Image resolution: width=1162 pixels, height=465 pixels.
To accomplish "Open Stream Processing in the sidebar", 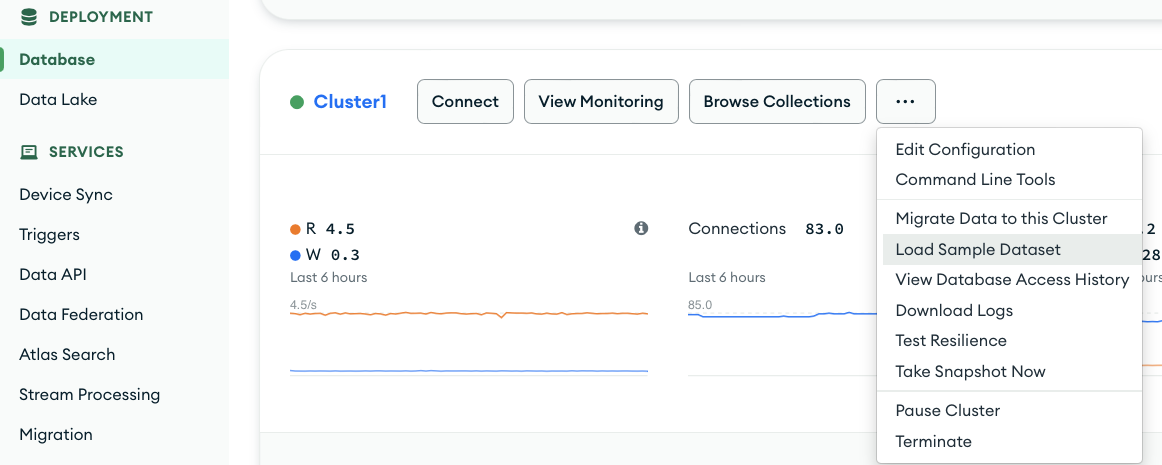I will pyautogui.click(x=90, y=395).
